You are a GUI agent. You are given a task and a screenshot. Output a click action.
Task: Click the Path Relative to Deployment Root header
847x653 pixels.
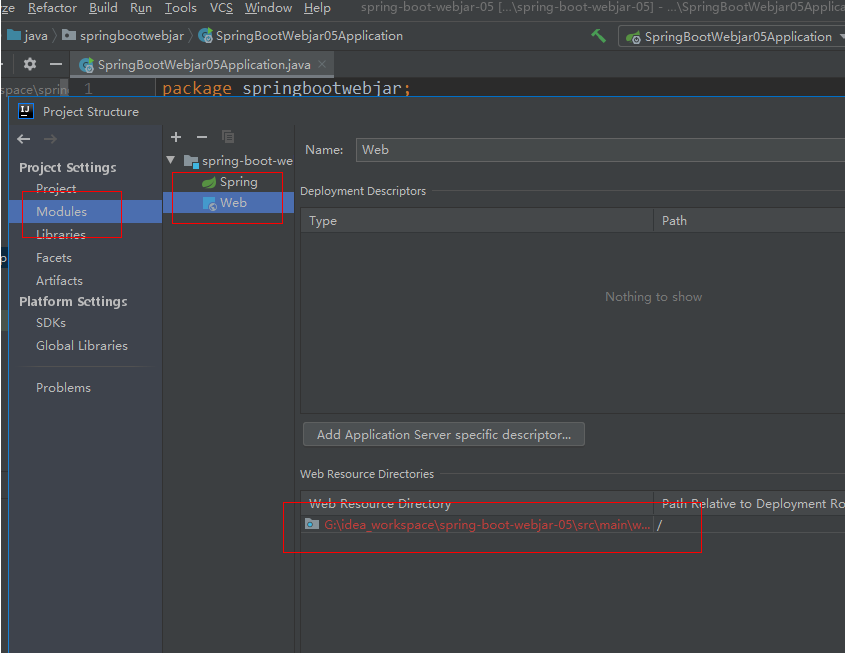pyautogui.click(x=750, y=504)
